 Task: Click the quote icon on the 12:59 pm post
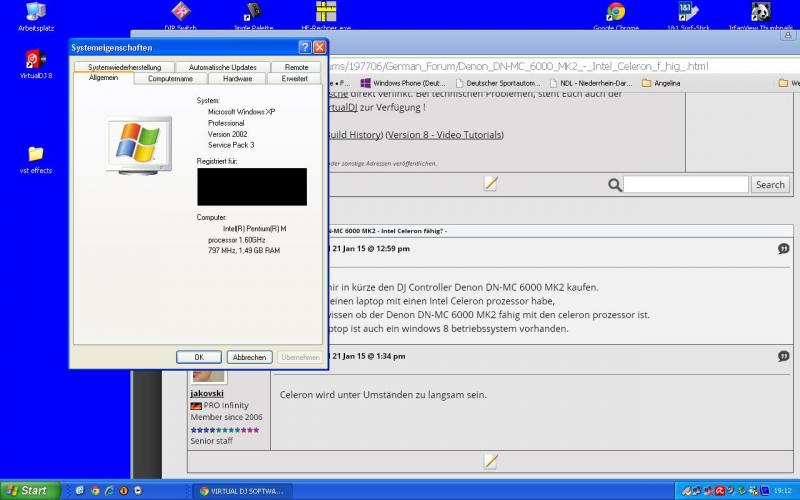(x=783, y=248)
